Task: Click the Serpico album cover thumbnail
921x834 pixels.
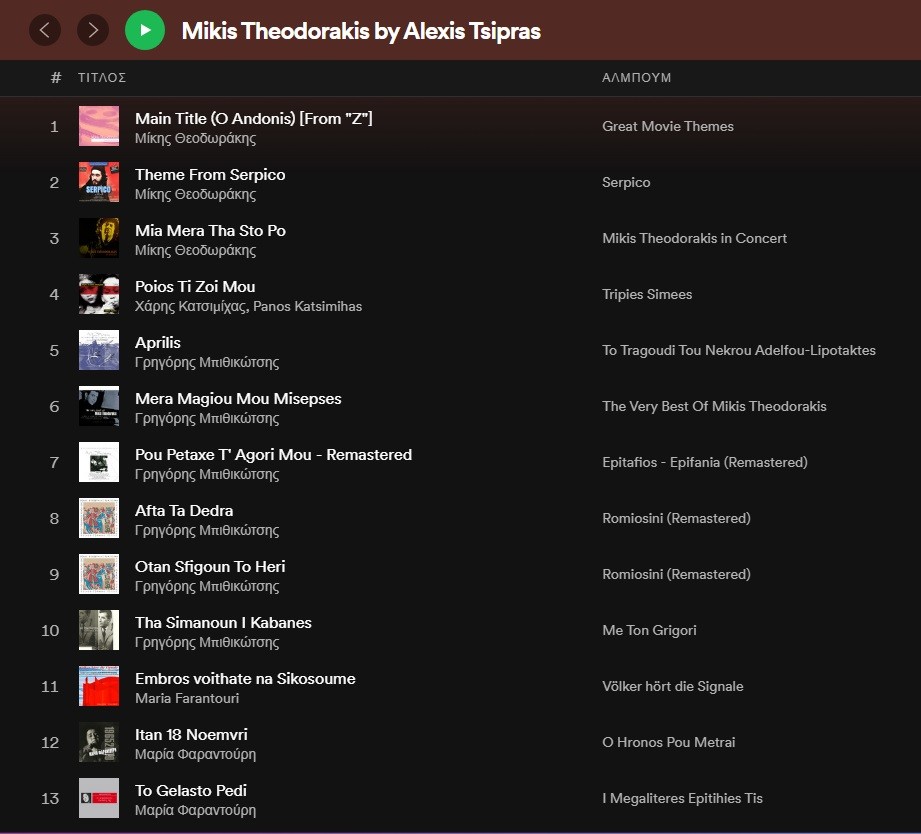Action: tap(99, 182)
